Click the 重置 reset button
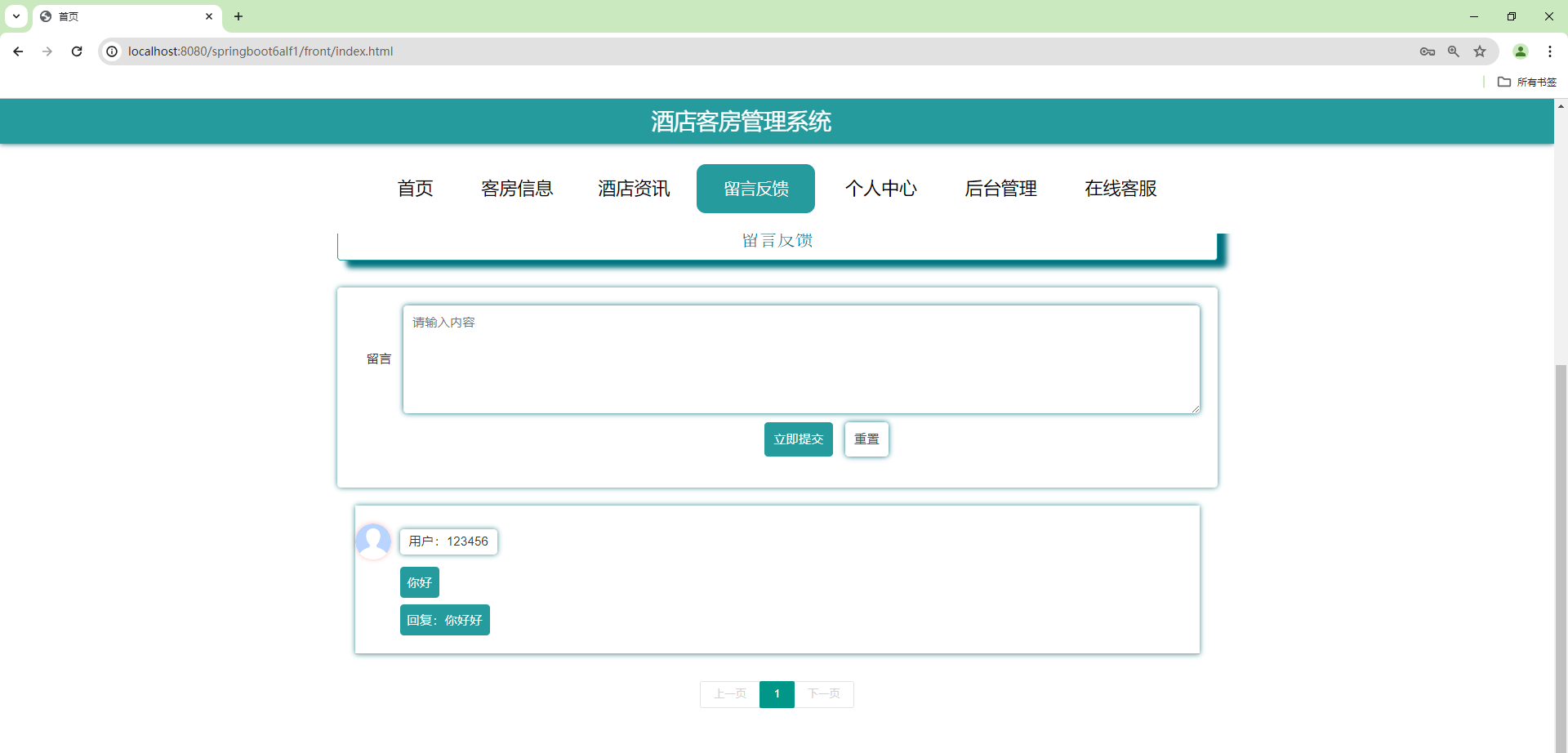Screen dimensions: 1568x753 [866, 439]
